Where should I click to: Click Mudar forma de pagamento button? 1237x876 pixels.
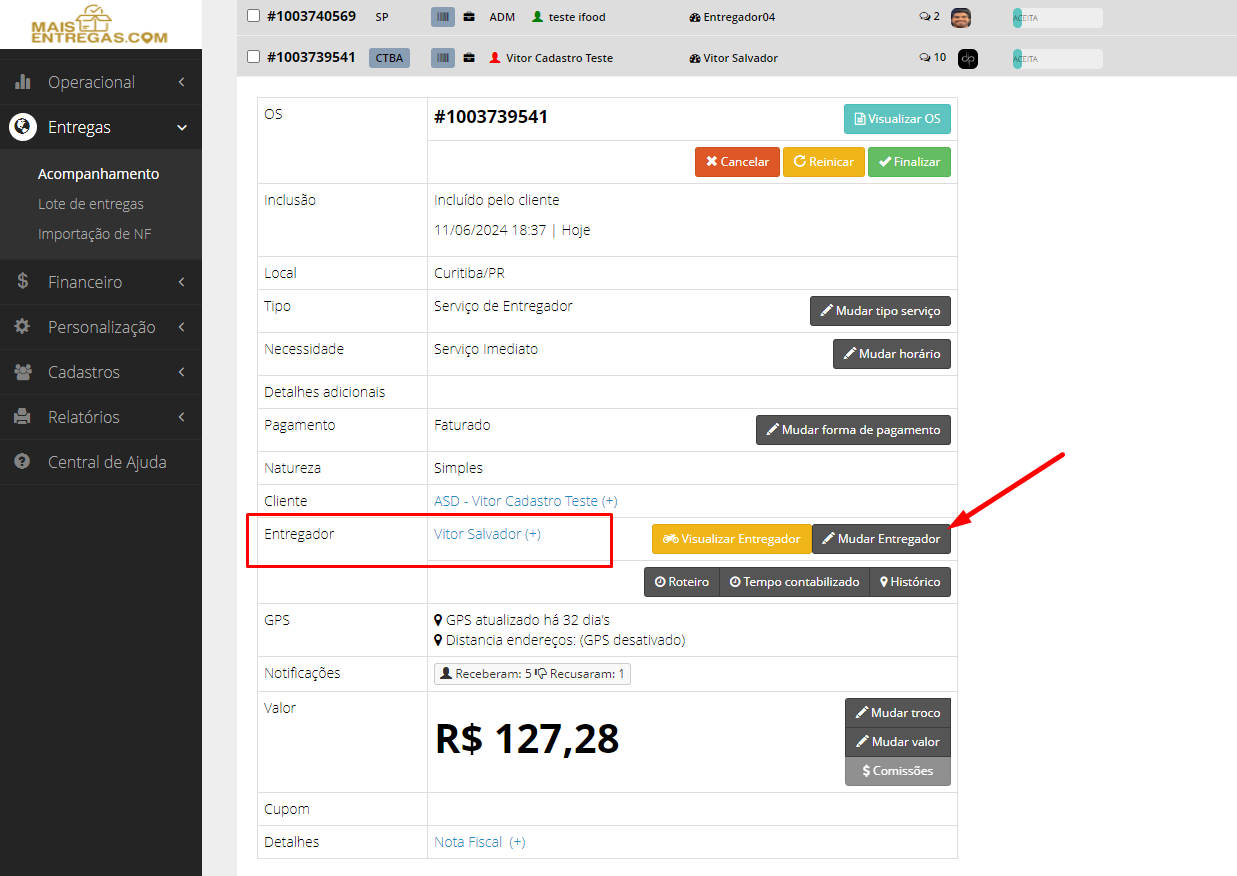coord(853,430)
